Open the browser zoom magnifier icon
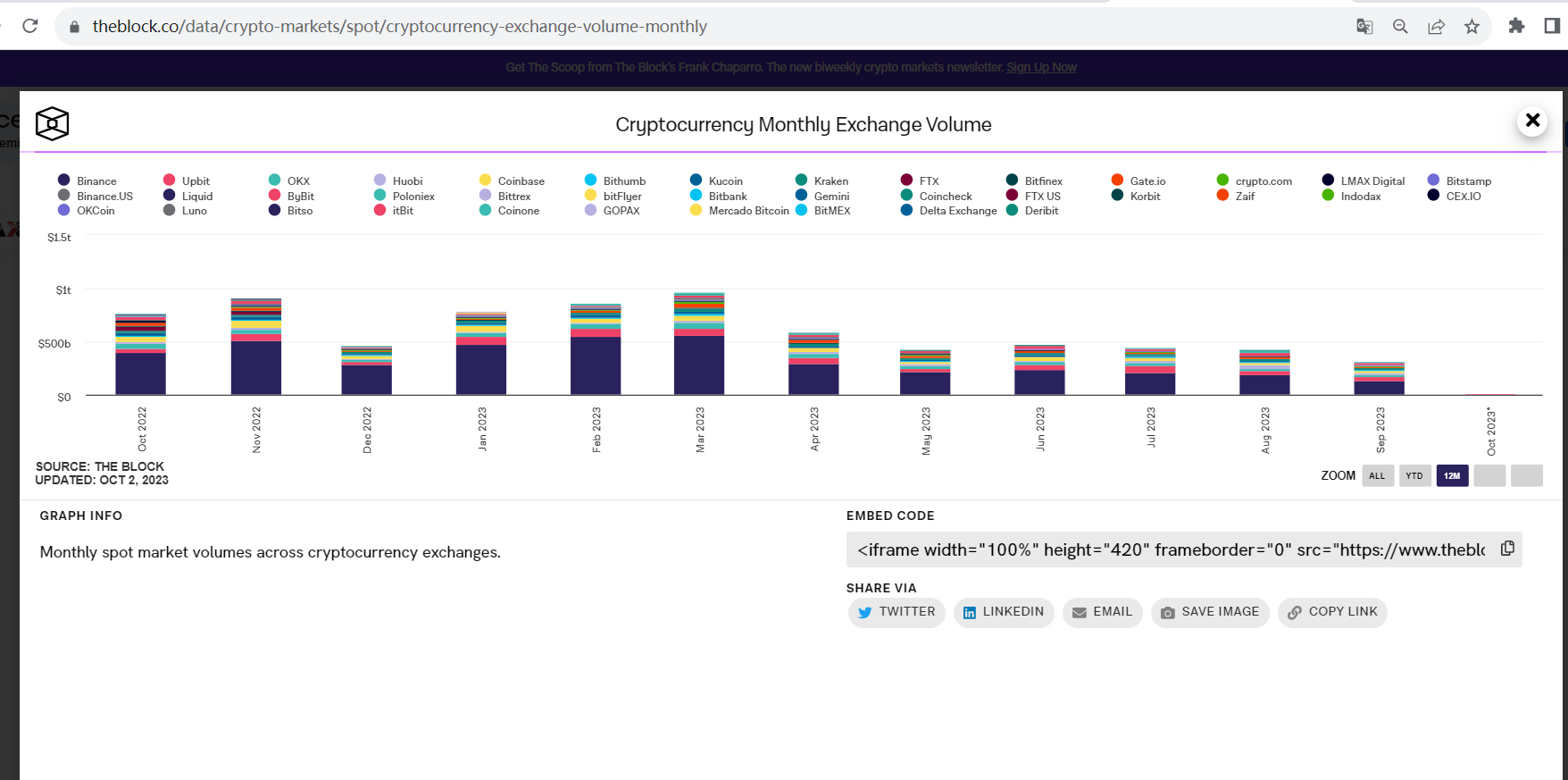1568x780 pixels. pos(1400,26)
